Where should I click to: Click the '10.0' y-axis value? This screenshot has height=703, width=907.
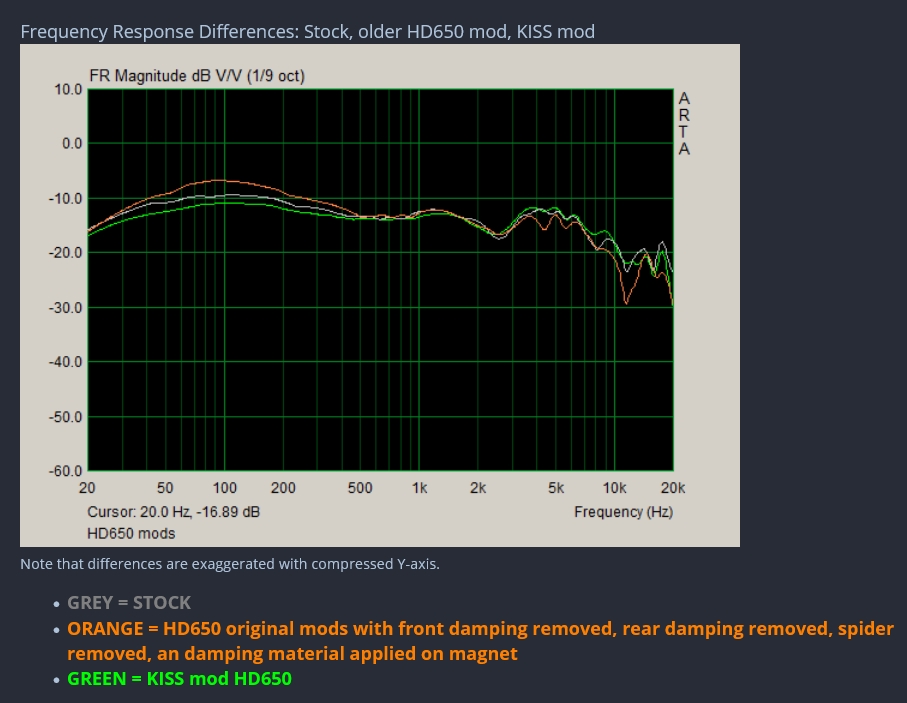coord(68,90)
